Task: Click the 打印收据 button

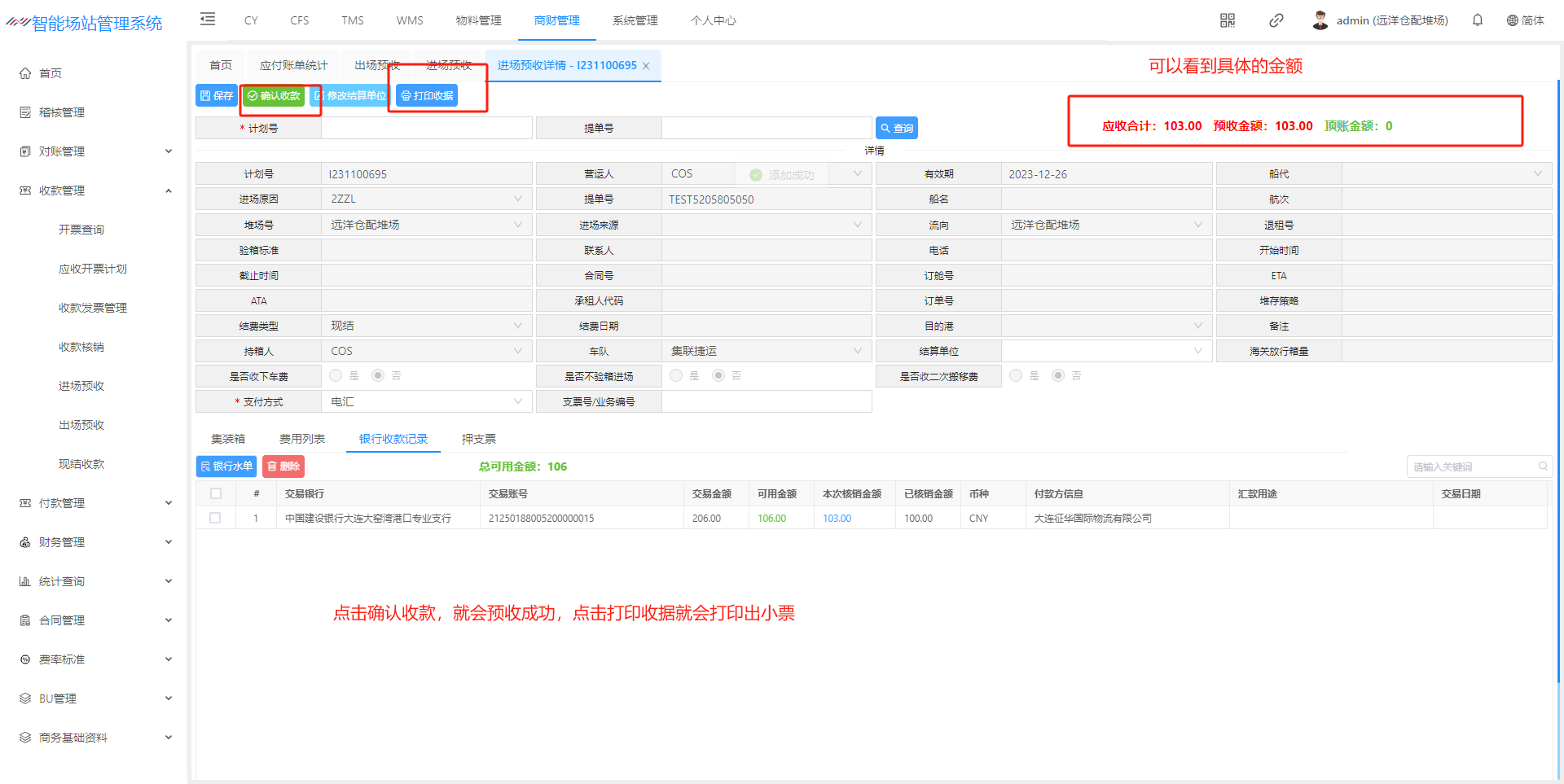Action: pyautogui.click(x=427, y=96)
